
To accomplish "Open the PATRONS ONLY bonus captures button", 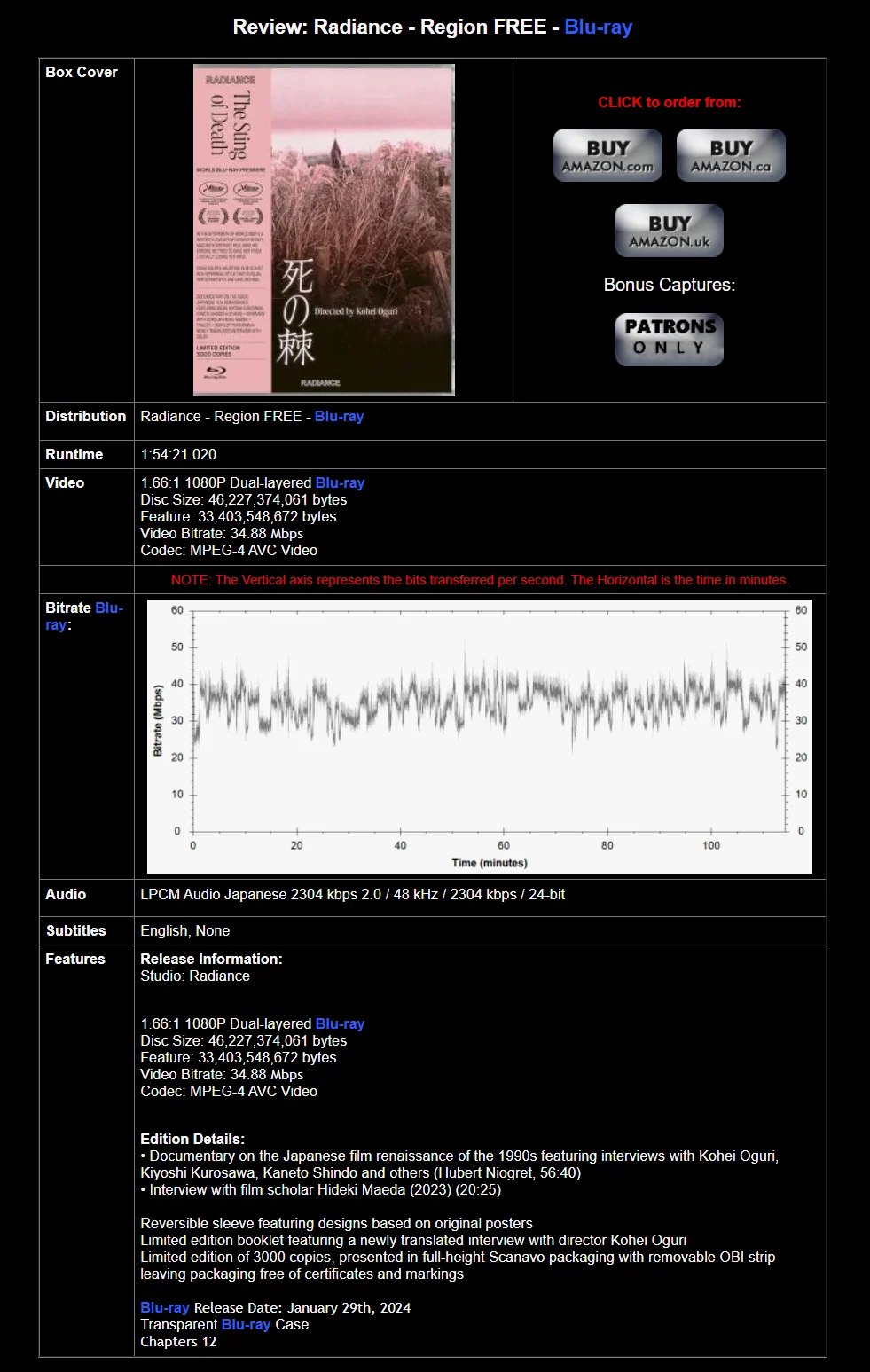I will click(x=670, y=339).
